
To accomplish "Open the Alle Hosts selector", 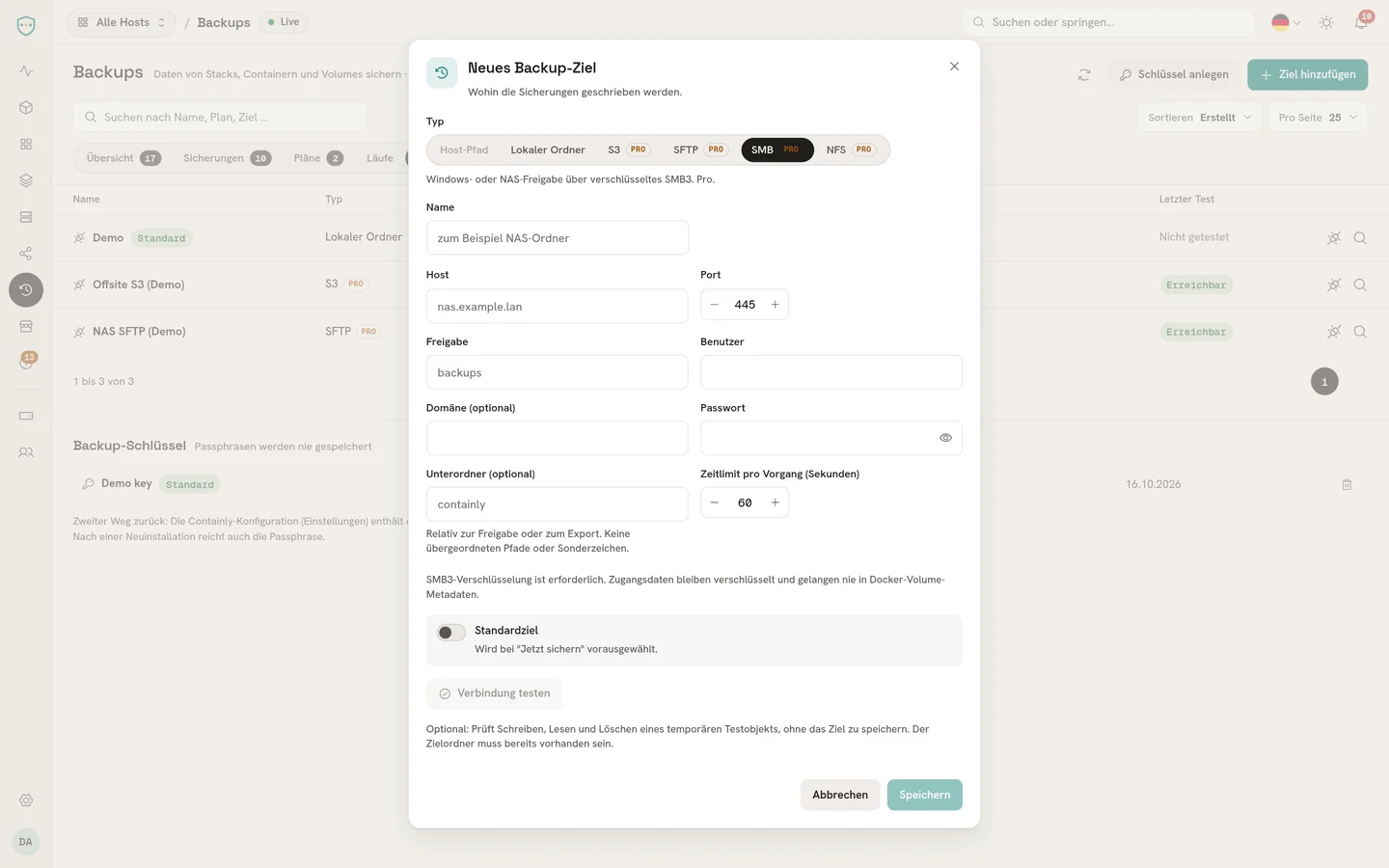I will 122,22.
